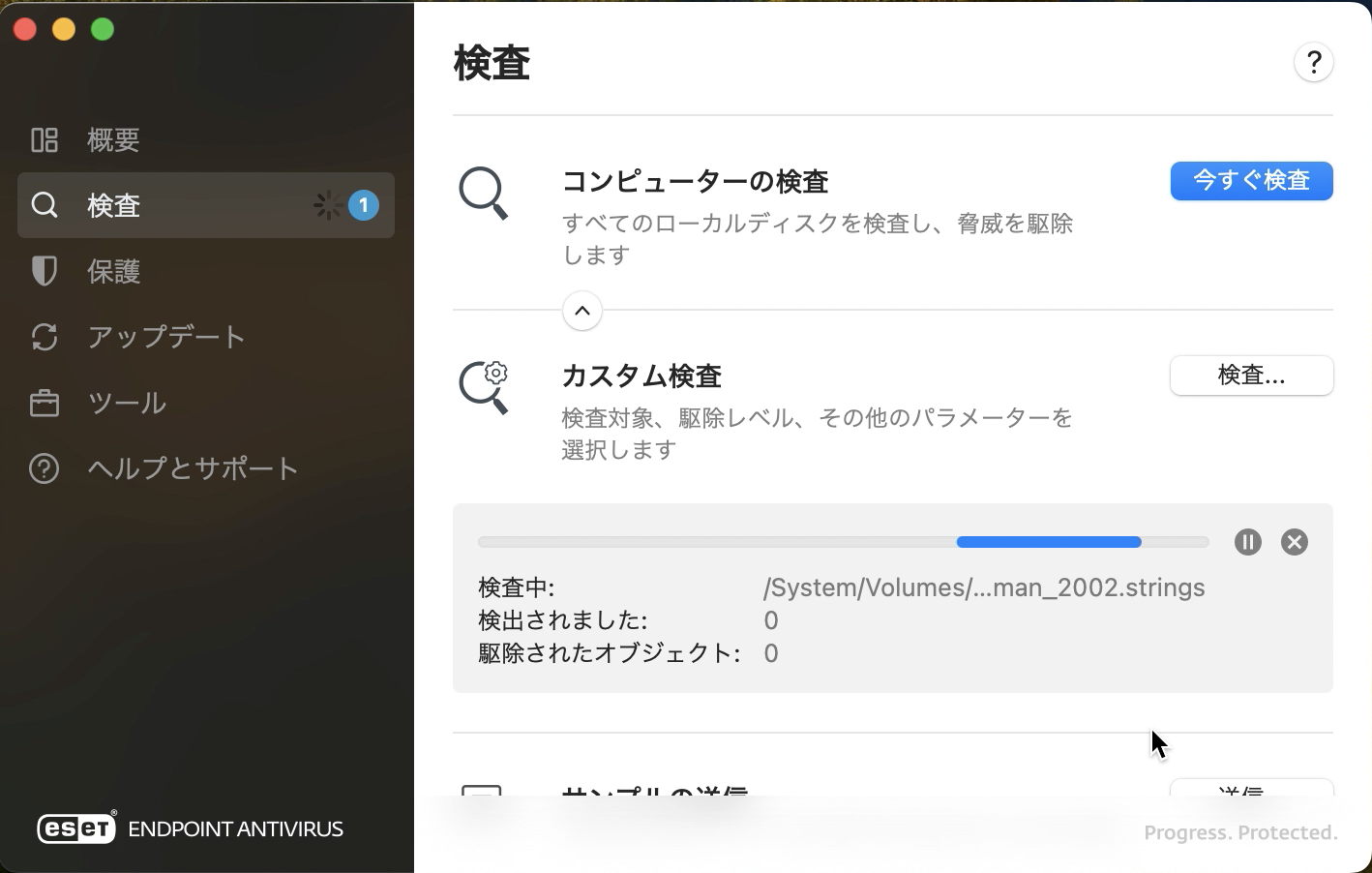This screenshot has height=873, width=1372.
Task: Click the scan badge showing 1
Action: [364, 205]
